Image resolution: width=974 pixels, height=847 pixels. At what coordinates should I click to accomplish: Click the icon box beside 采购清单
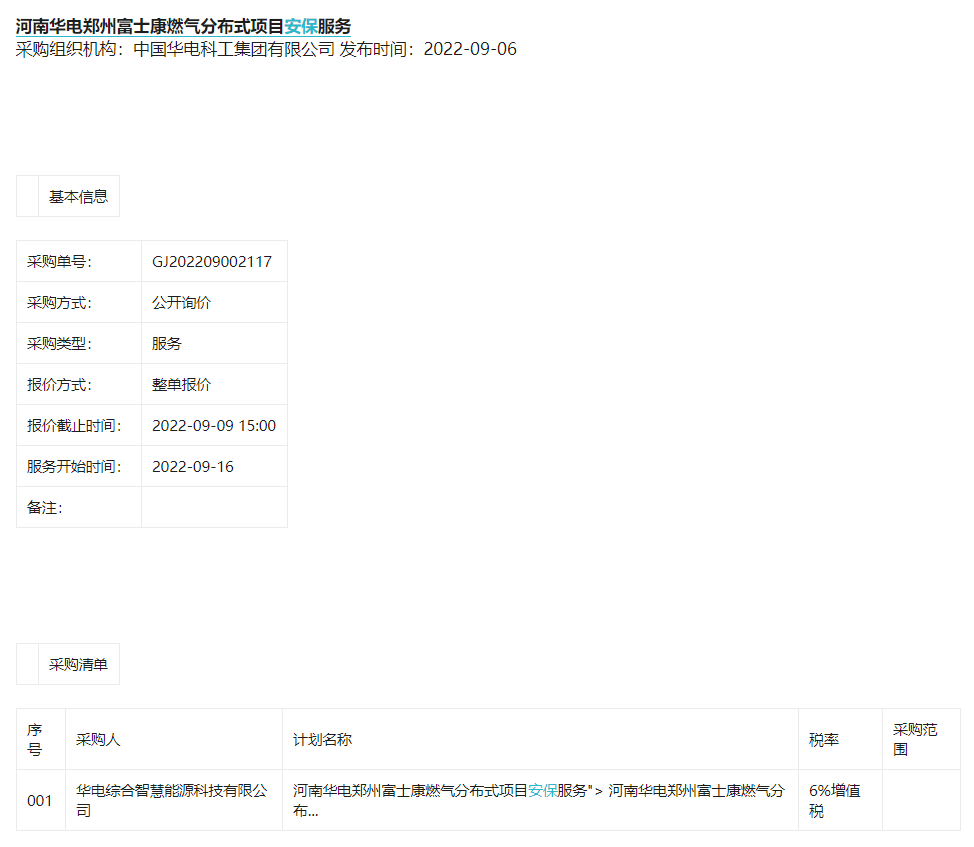[28, 664]
